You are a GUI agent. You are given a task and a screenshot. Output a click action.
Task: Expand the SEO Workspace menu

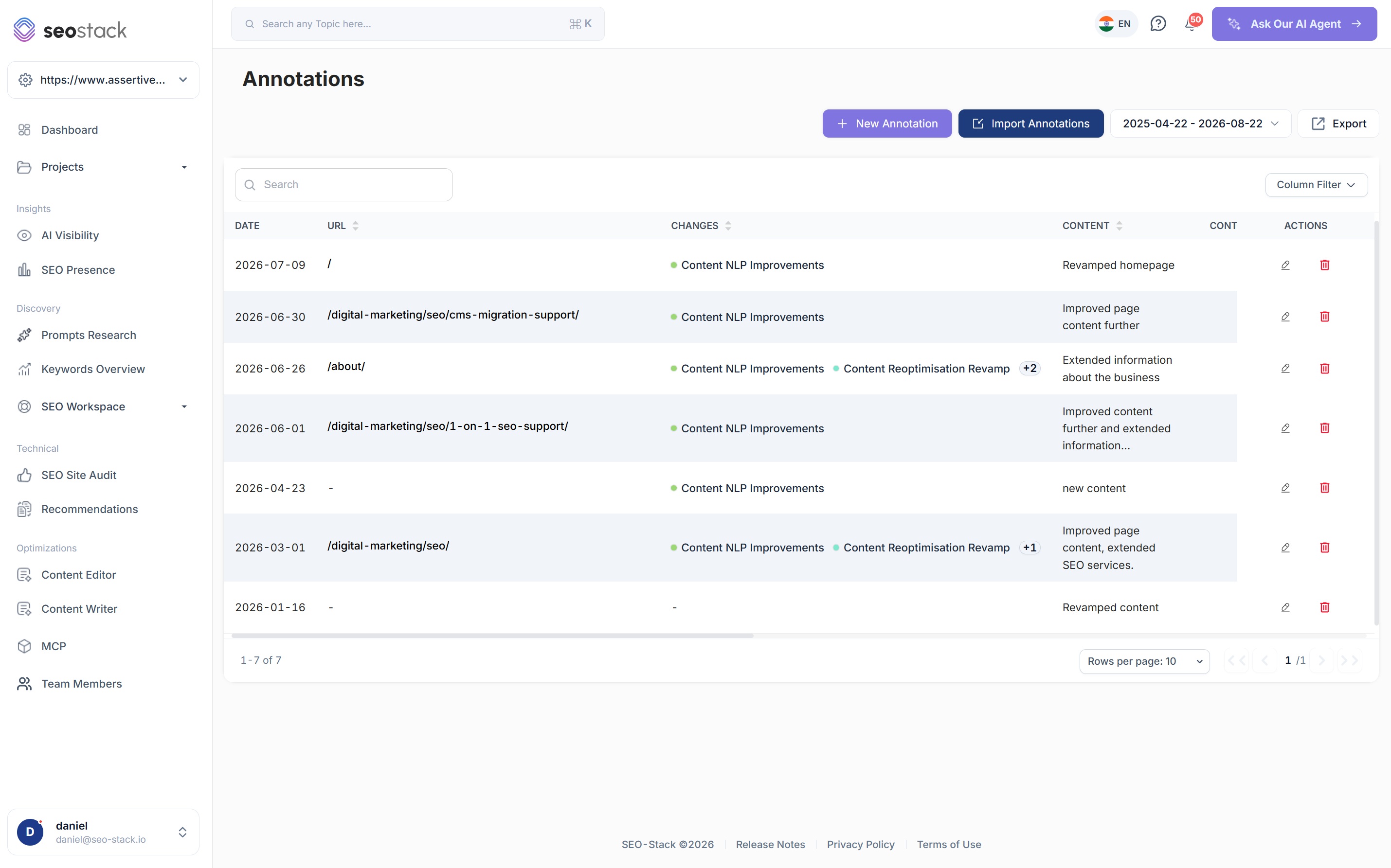[103, 407]
